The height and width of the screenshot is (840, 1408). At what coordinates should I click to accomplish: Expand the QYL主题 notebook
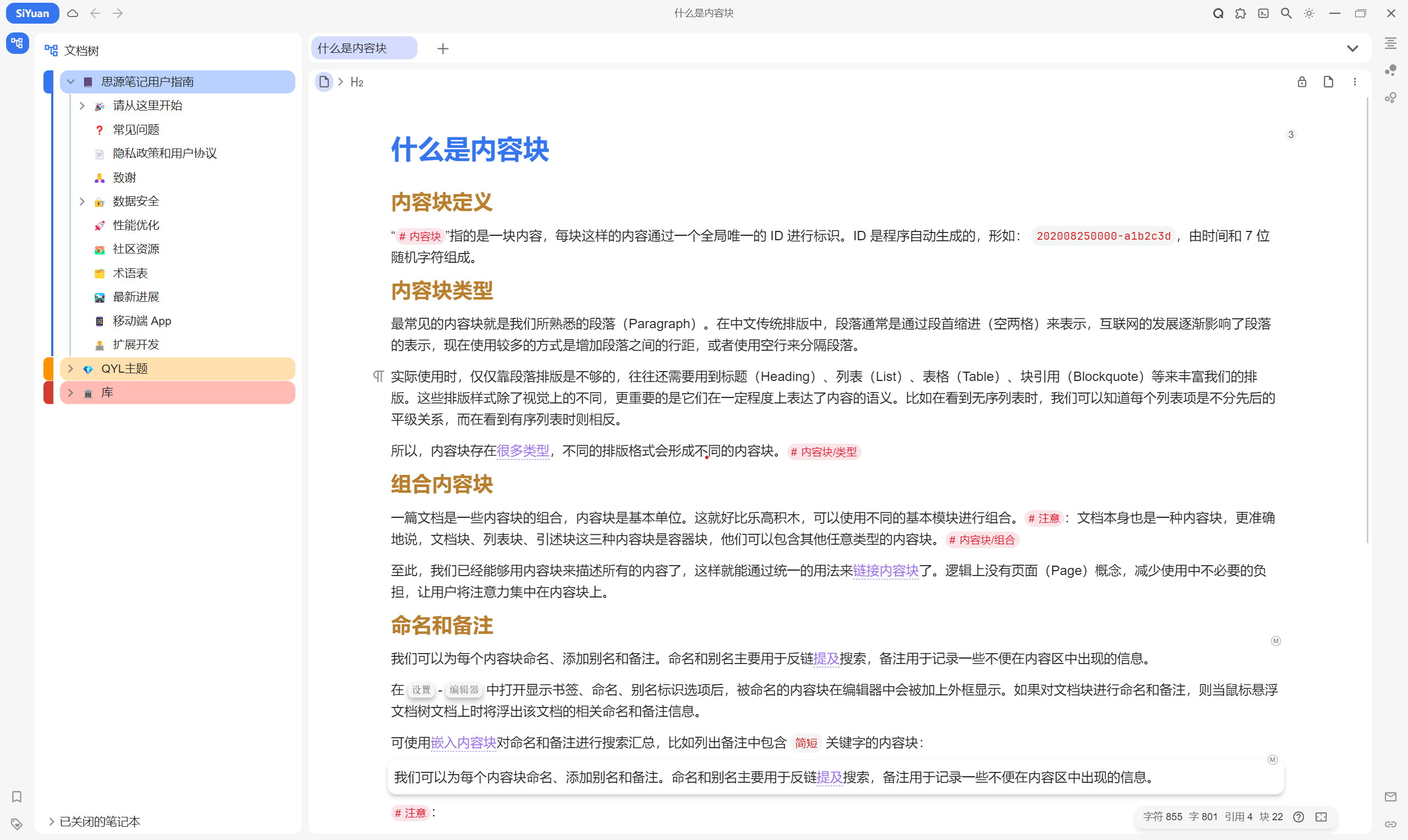click(x=70, y=368)
